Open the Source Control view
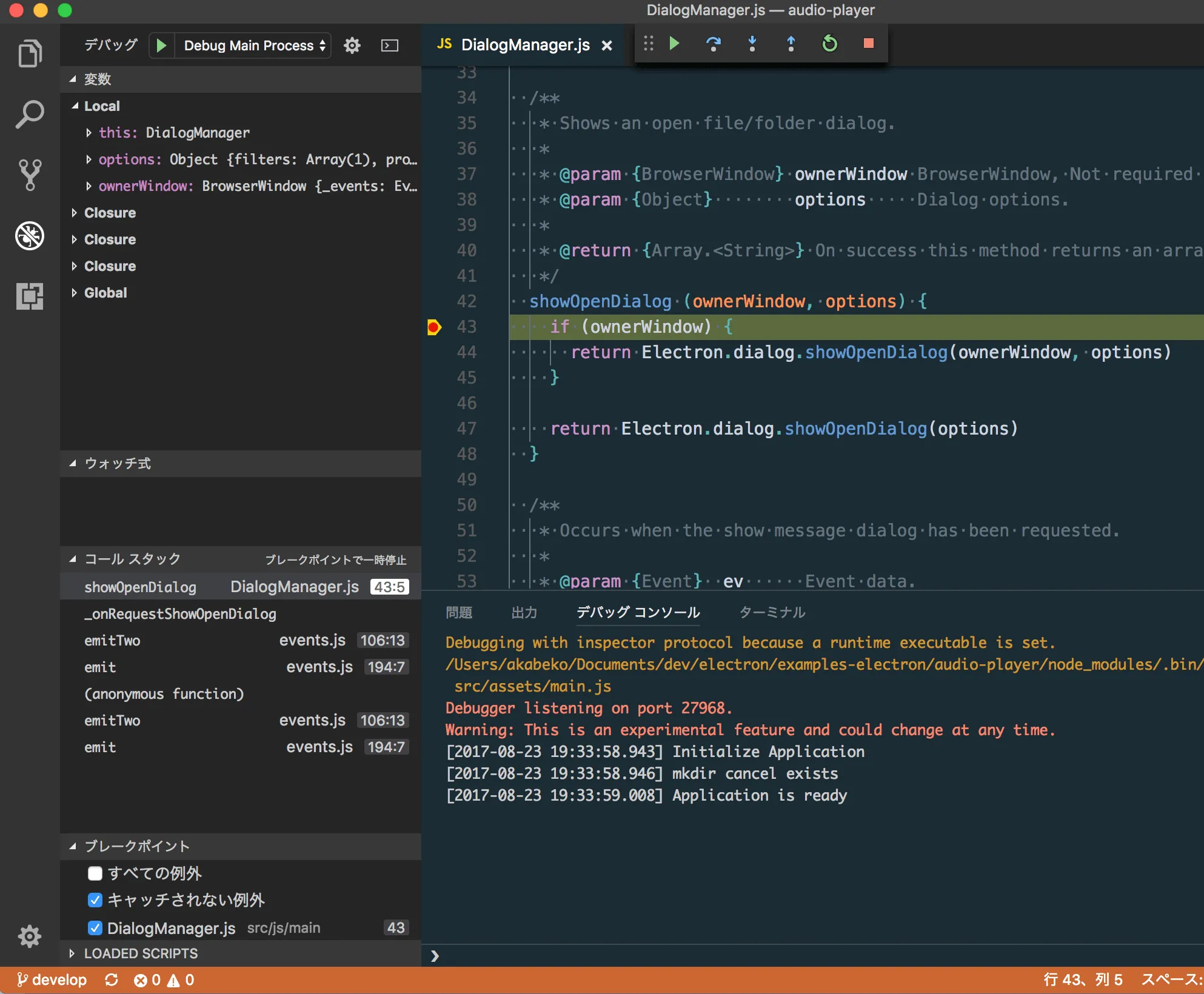Image resolution: width=1204 pixels, height=994 pixels. (x=29, y=175)
